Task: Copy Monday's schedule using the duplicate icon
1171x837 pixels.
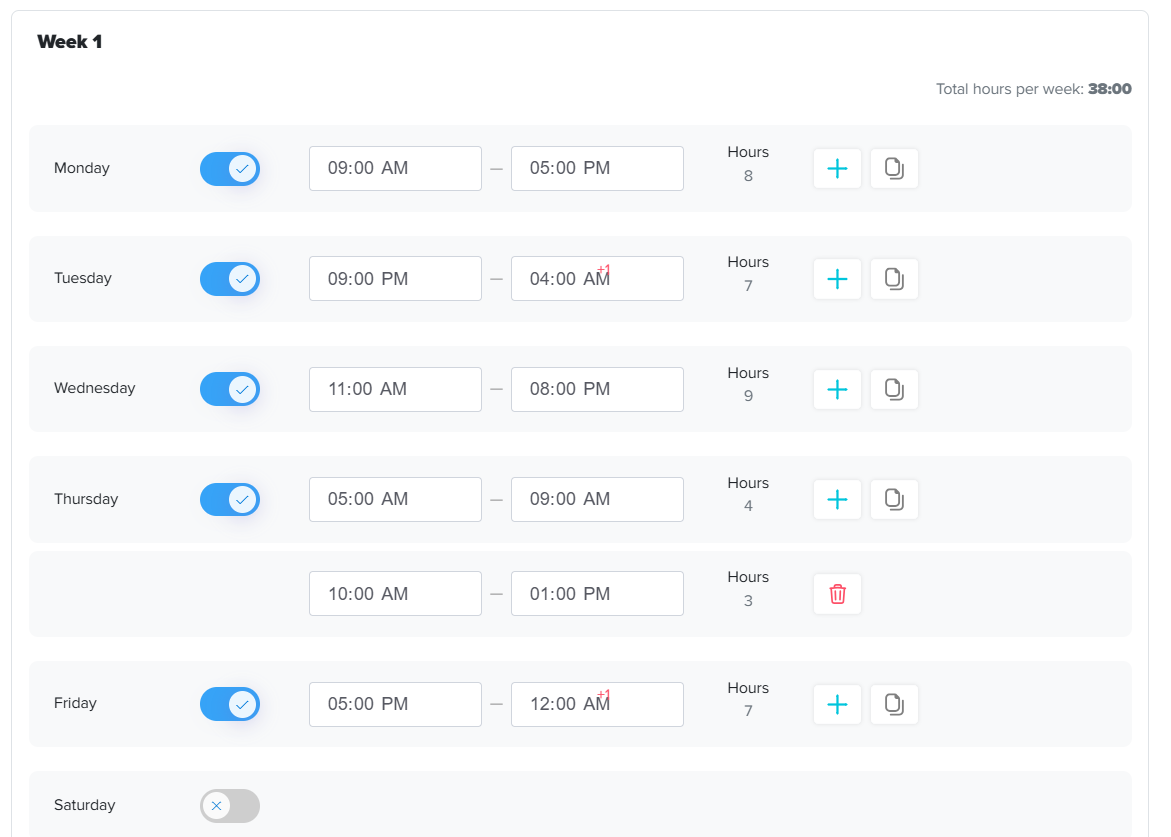Action: [894, 169]
